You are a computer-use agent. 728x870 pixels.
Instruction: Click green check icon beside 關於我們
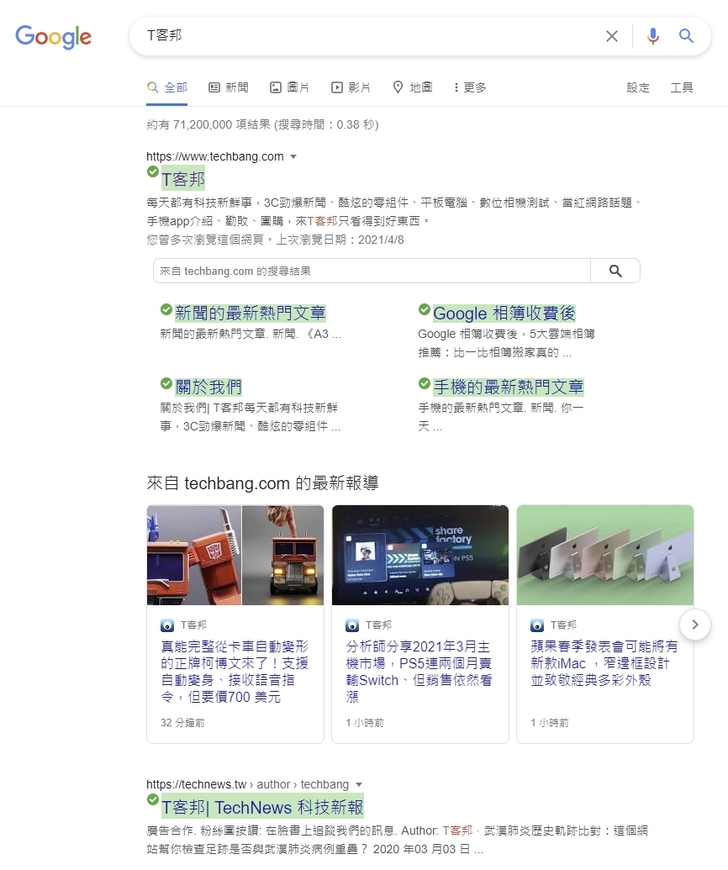pyautogui.click(x=166, y=383)
